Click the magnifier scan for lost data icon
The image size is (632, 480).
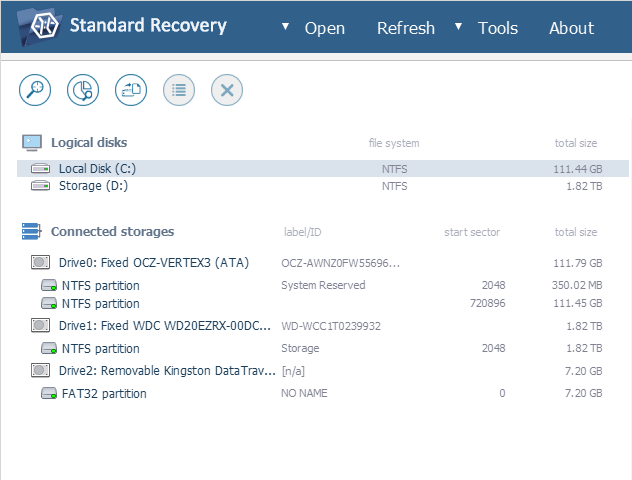pyautogui.click(x=36, y=90)
